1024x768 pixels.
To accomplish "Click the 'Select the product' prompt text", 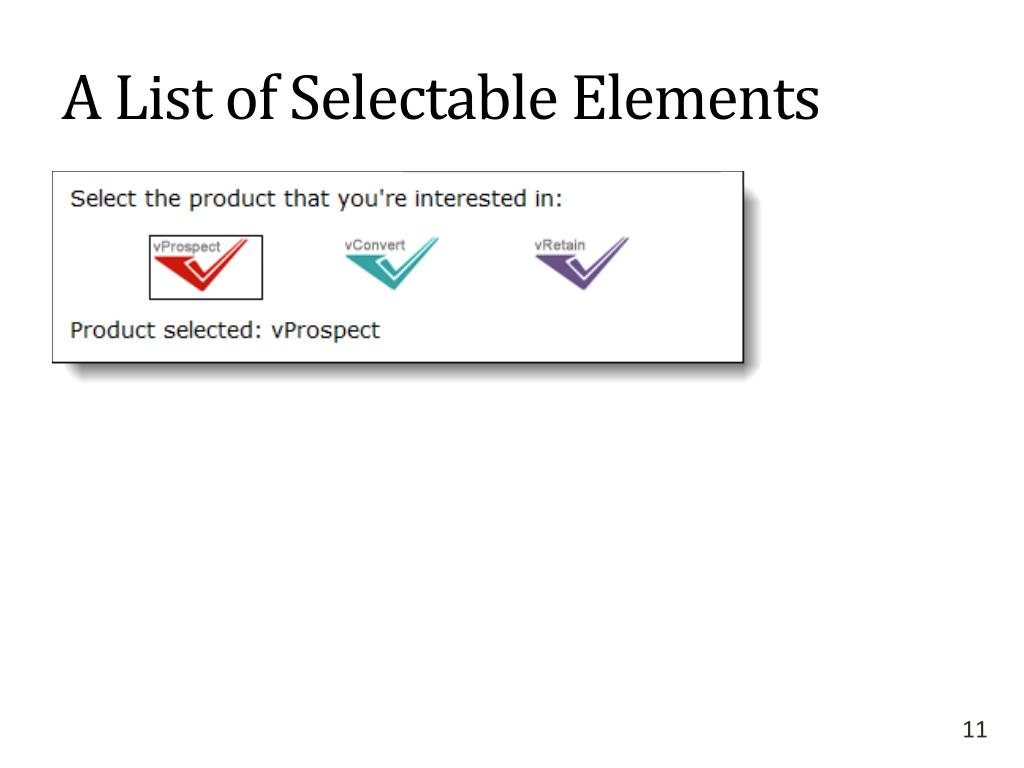I will [316, 199].
